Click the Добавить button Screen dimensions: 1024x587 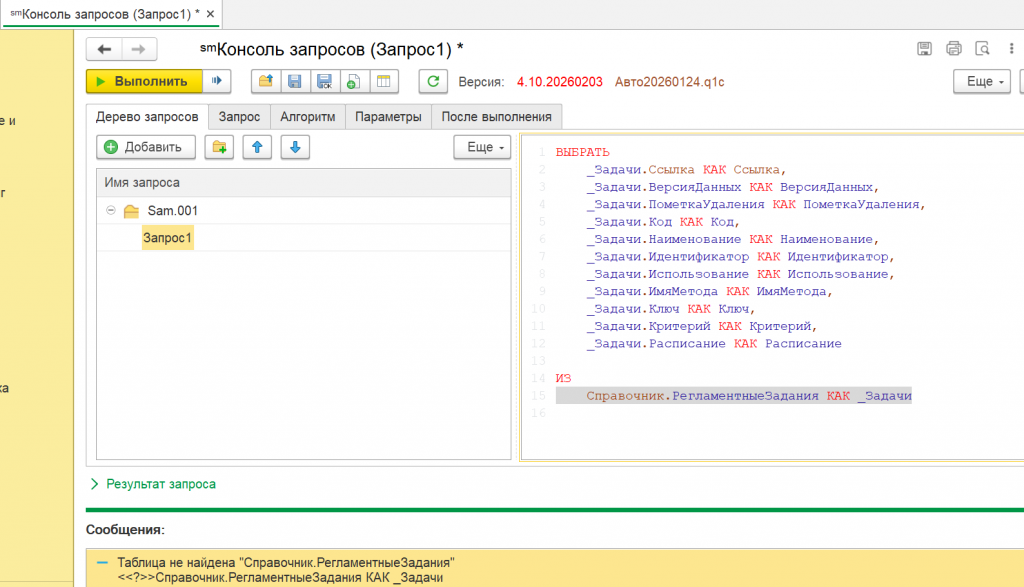145,147
